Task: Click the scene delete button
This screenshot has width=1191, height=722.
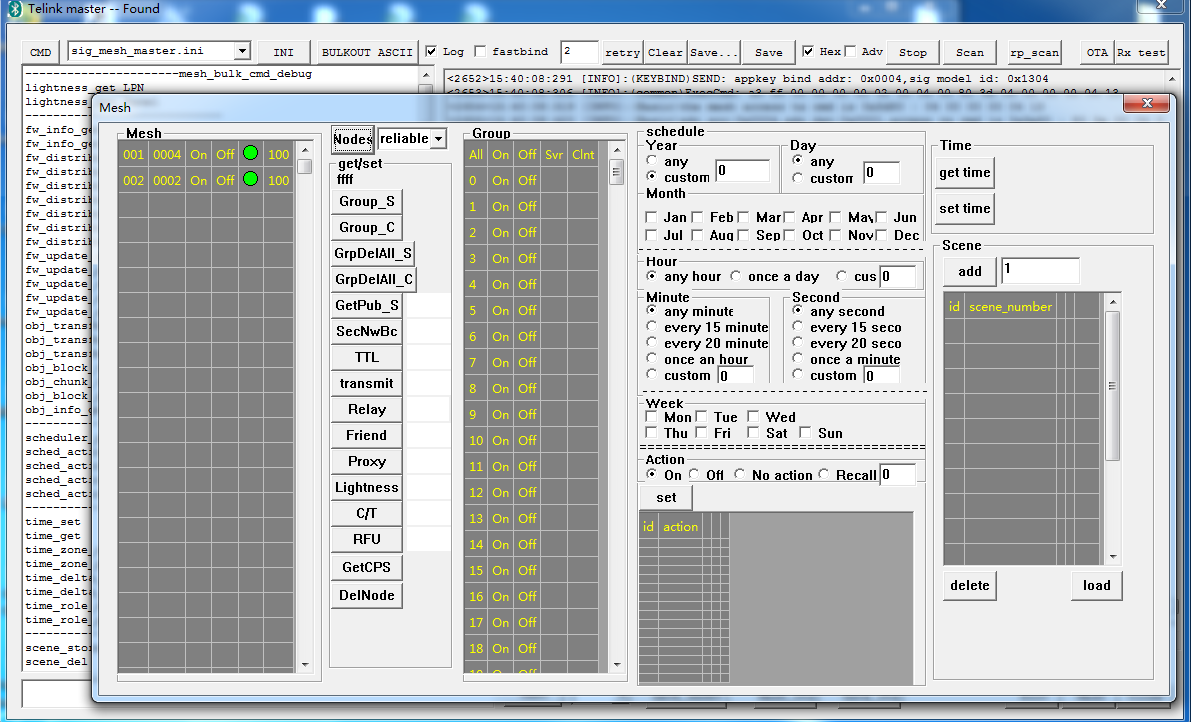Action: coord(970,586)
